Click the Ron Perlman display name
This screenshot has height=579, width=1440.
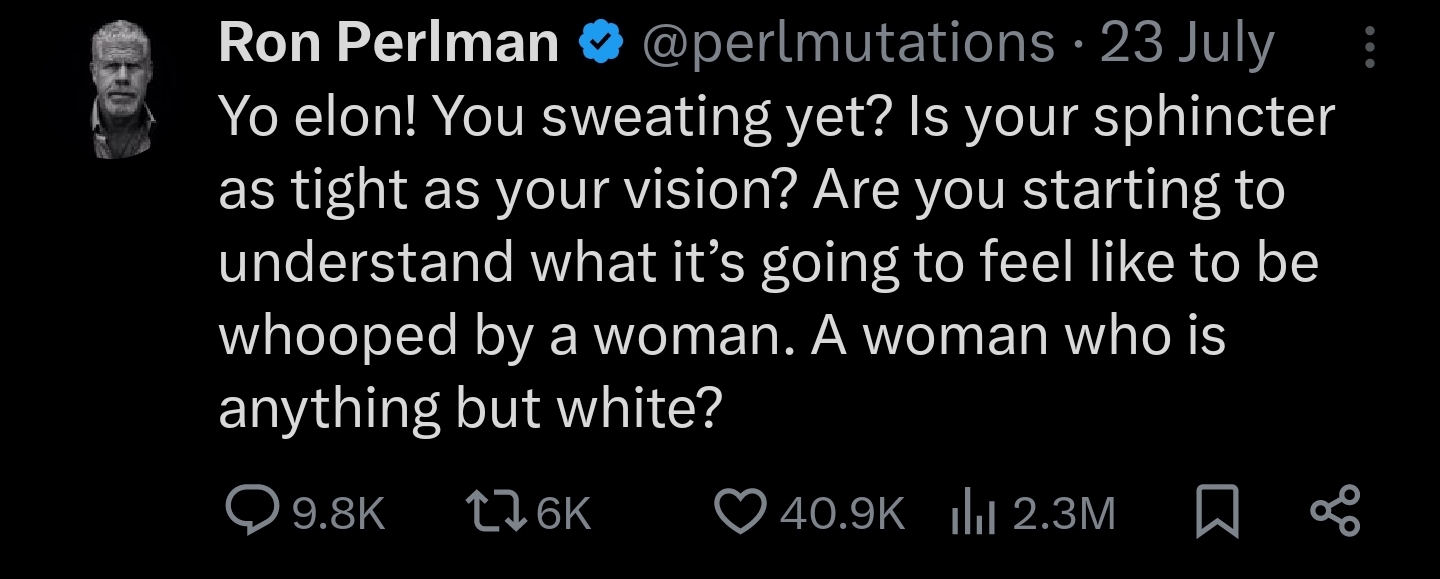(388, 45)
